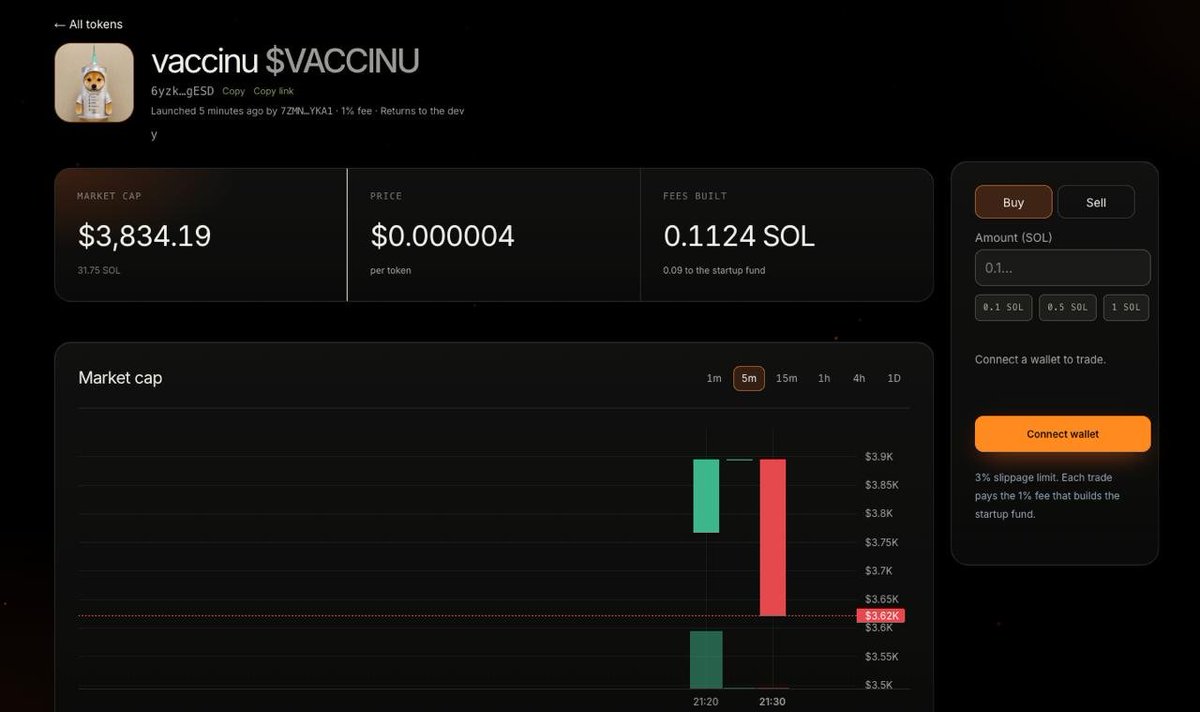Click the 'Connect a wallet to trade.' text
Image resolution: width=1200 pixels, height=712 pixels.
pyautogui.click(x=1040, y=359)
